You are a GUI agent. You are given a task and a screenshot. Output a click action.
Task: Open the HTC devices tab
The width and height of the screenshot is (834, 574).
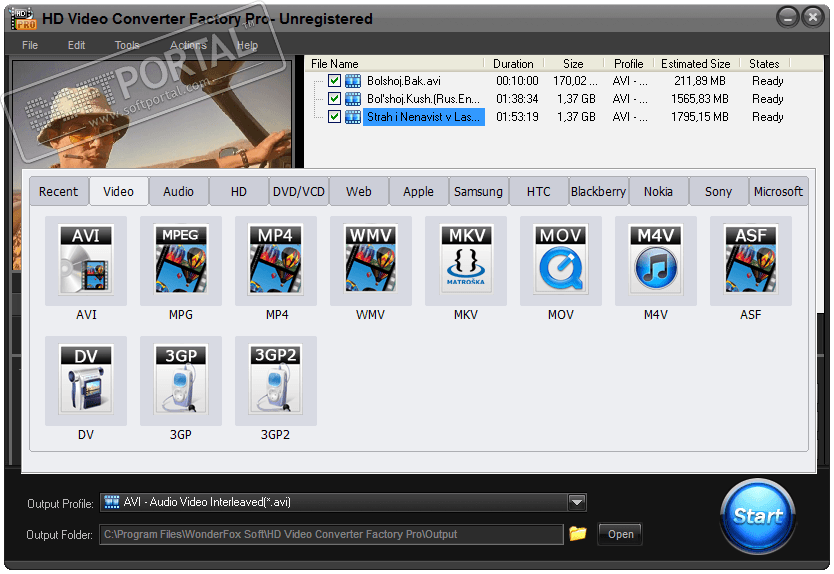tap(538, 192)
